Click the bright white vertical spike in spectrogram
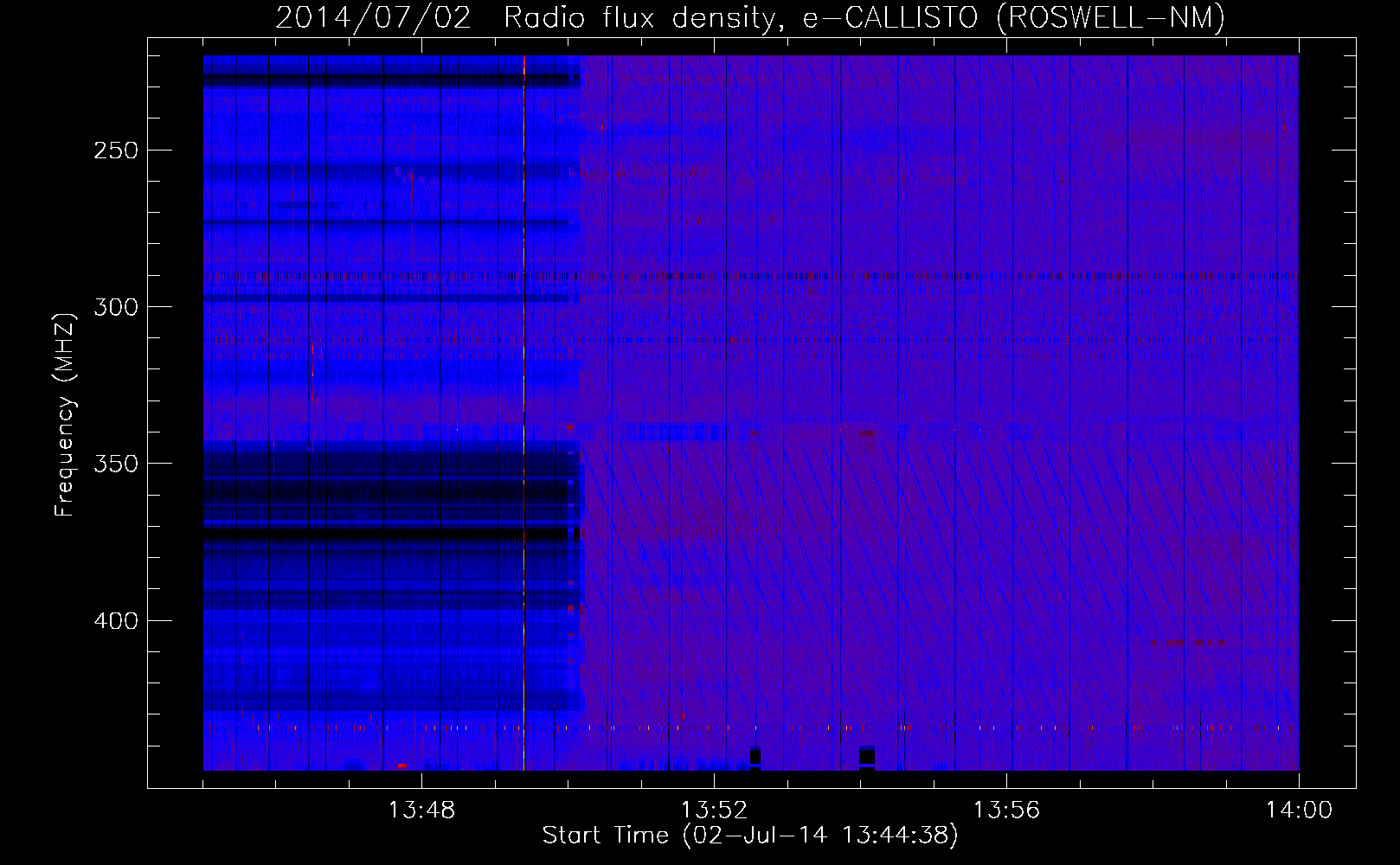The image size is (1400, 865). pyautogui.click(x=524, y=413)
